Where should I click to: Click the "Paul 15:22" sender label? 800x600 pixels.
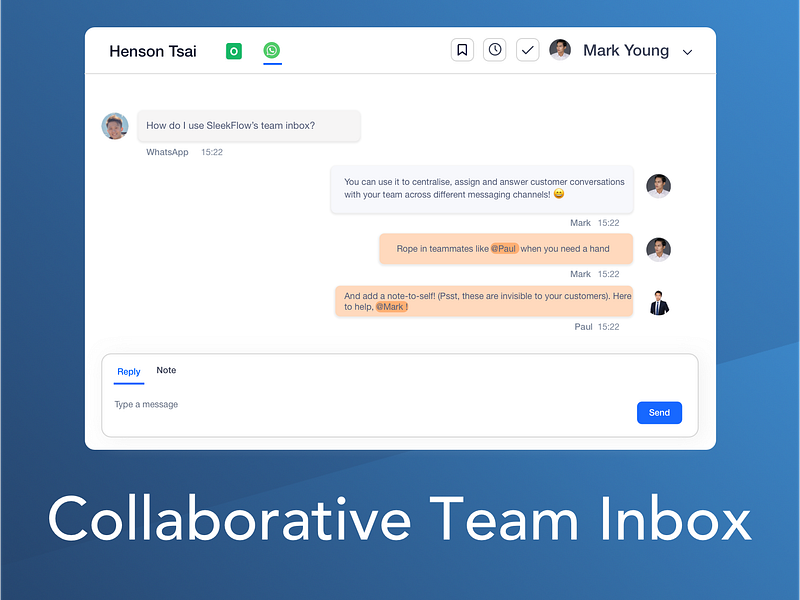597,327
